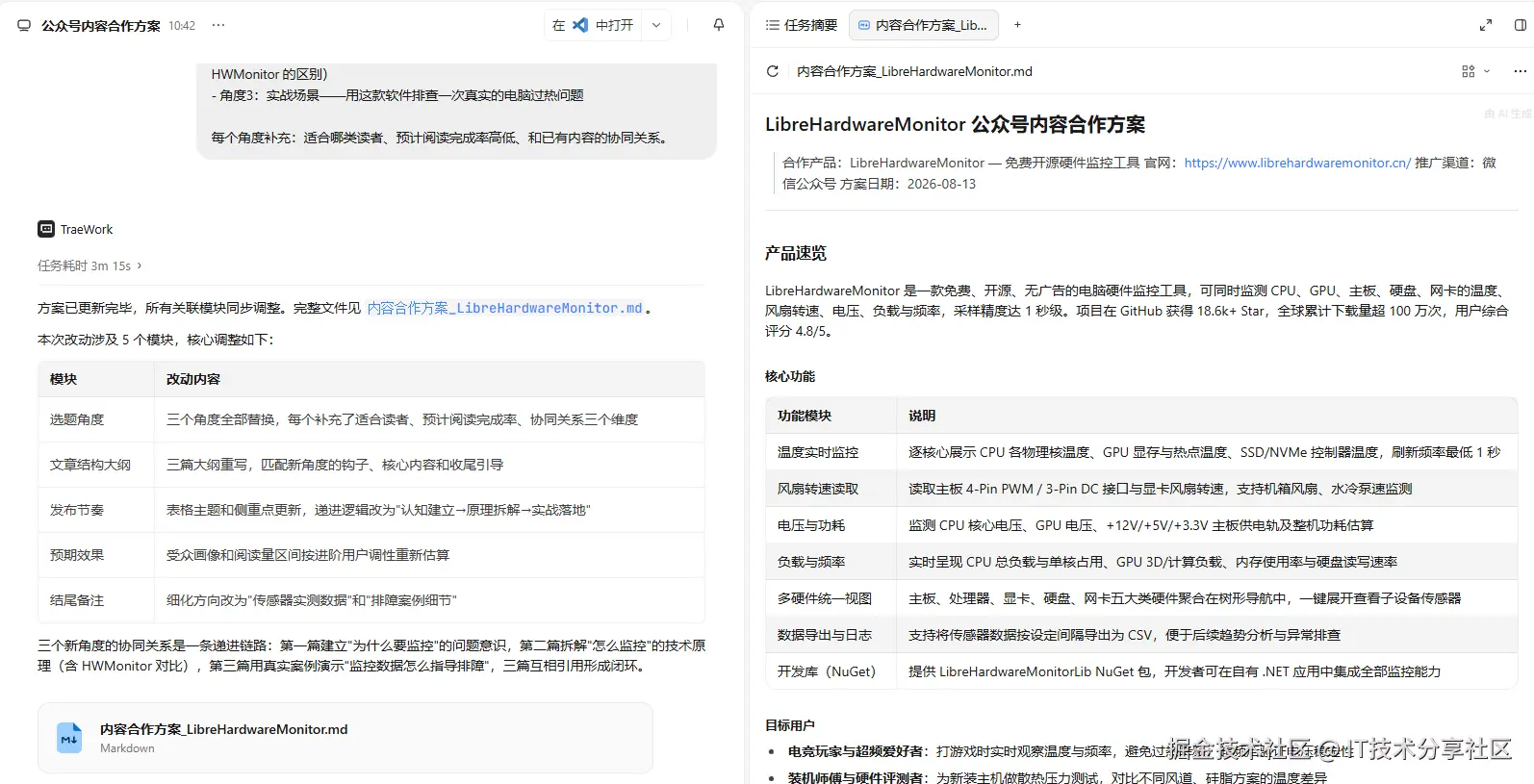The image size is (1534, 784).
Task: Click the refresh icon beside the file name
Action: point(772,71)
